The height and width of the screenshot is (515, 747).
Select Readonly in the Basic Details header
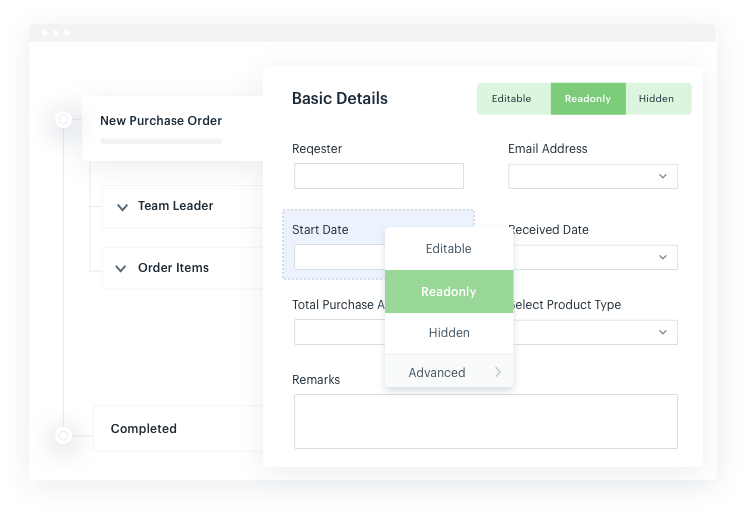pyautogui.click(x=588, y=99)
